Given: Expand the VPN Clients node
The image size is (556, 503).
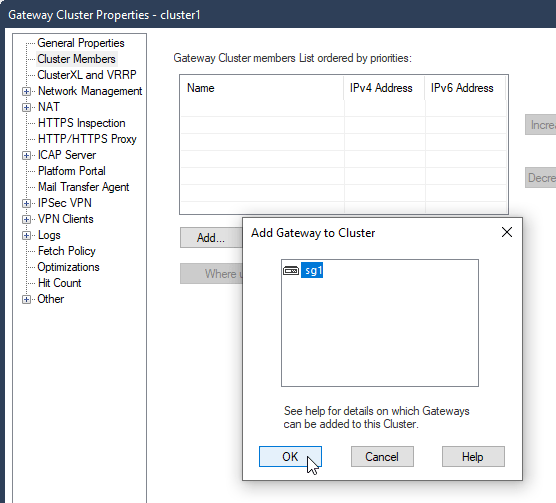Looking at the screenshot, I should coord(26,219).
